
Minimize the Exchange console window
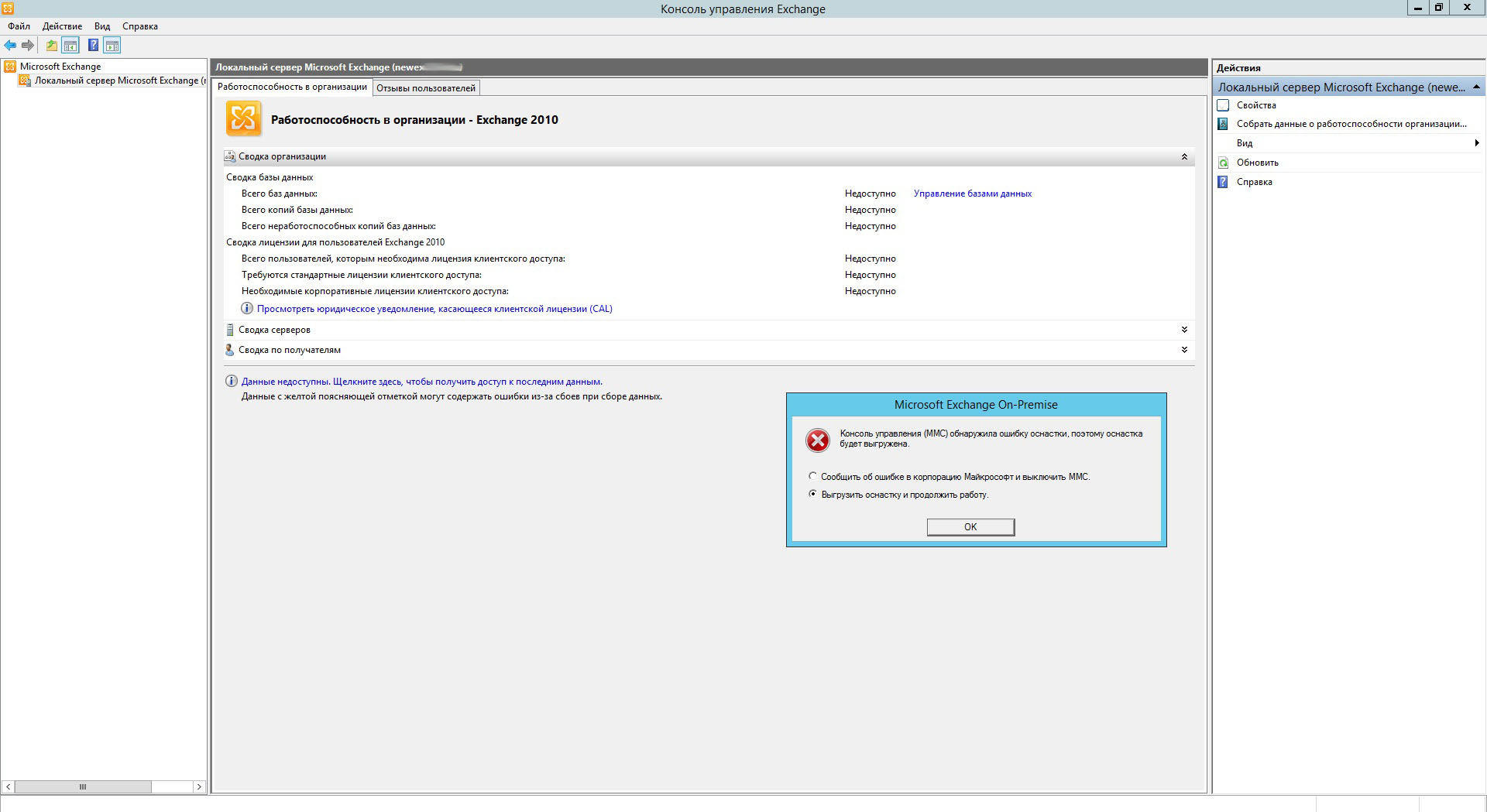pos(1417,8)
